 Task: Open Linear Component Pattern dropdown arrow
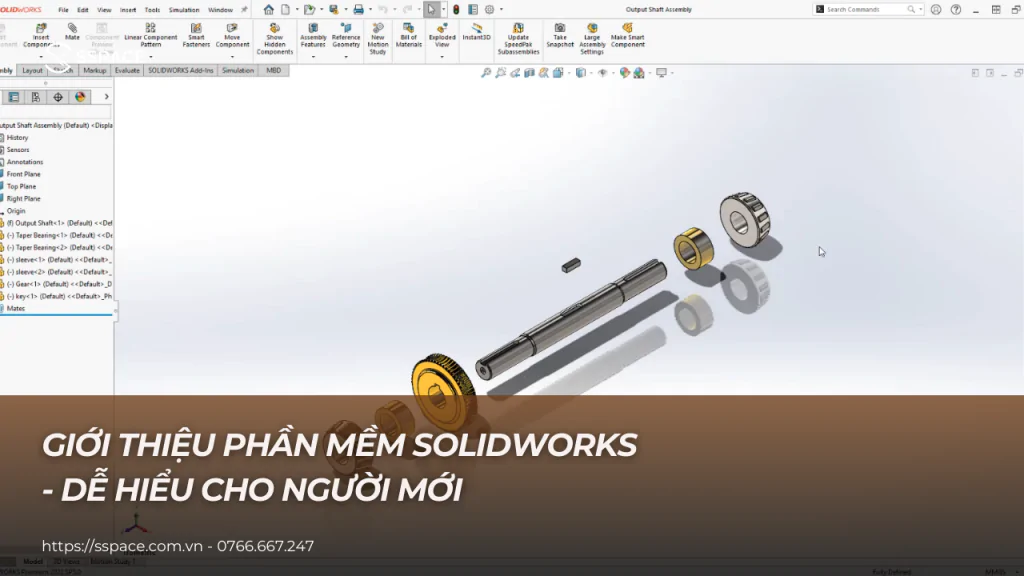(x=151, y=57)
